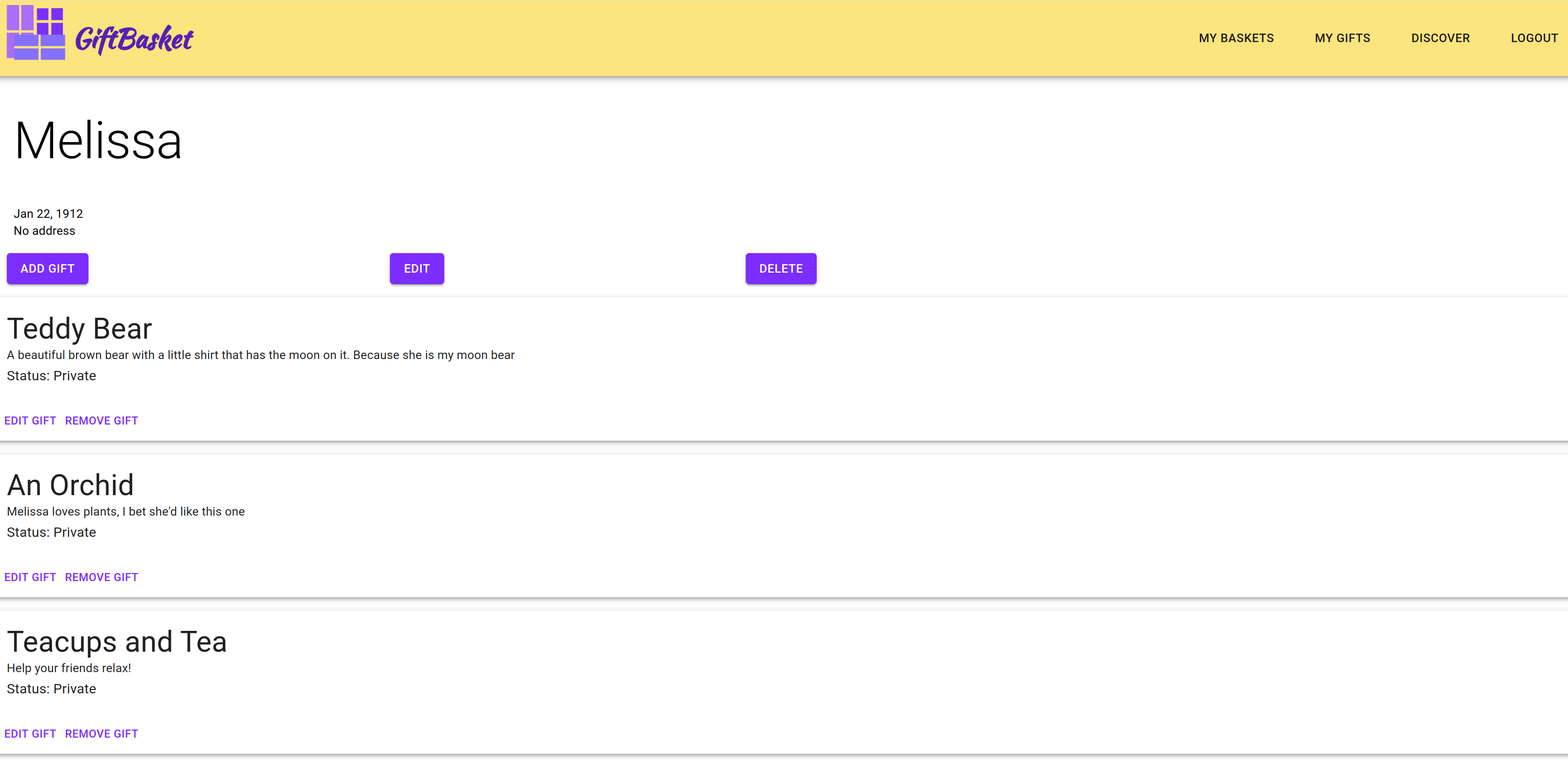
Task: Click the Teacups and Tea title
Action: tap(117, 642)
